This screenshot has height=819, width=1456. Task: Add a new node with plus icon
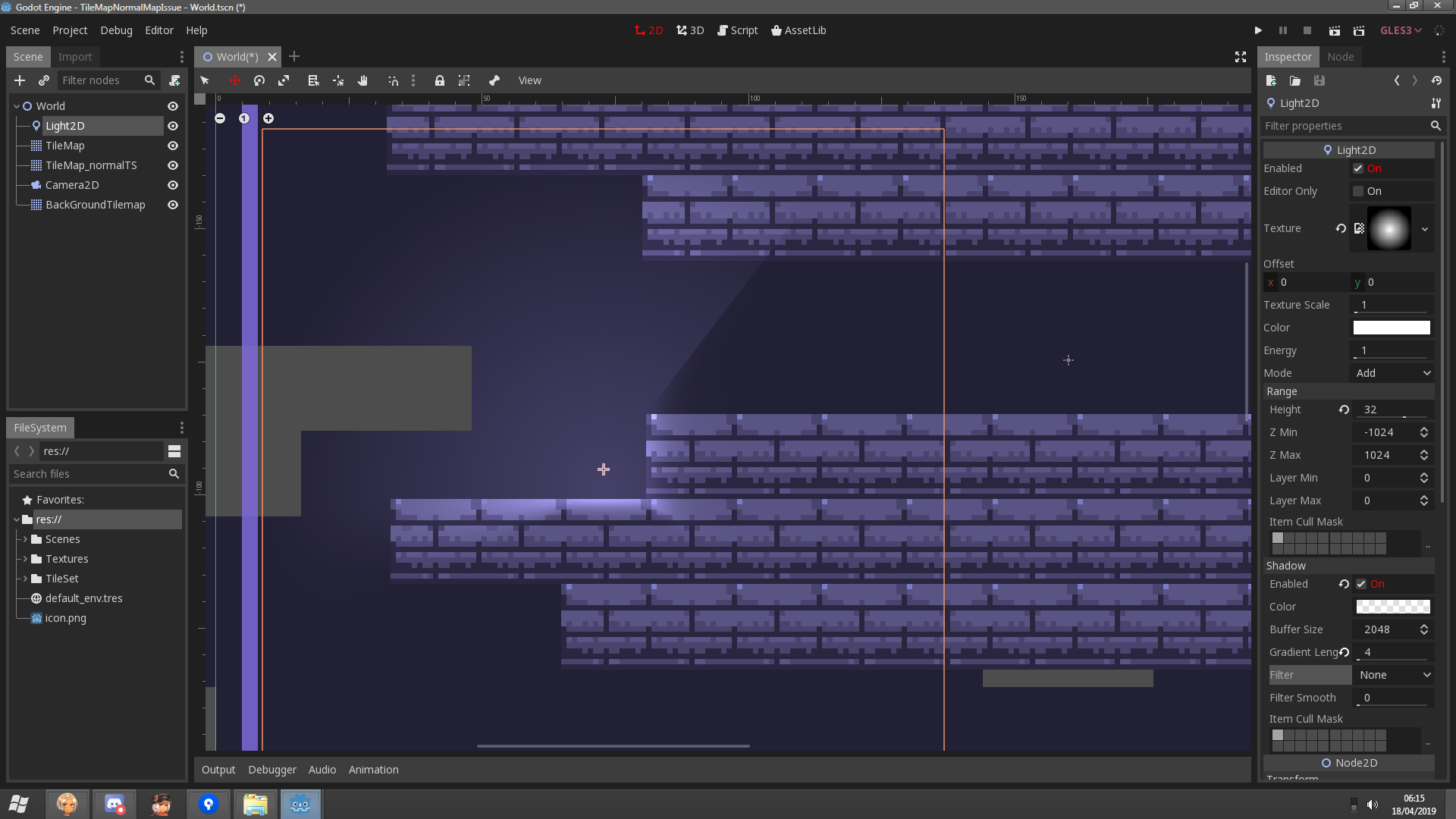point(20,80)
